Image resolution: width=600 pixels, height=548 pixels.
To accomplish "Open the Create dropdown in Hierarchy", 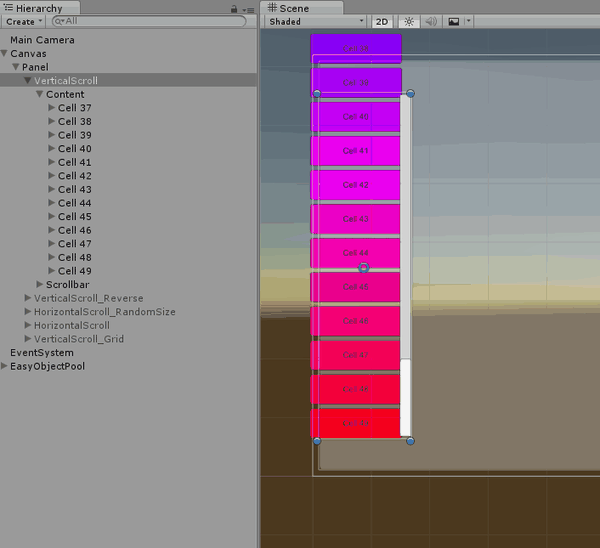I will 23,22.
